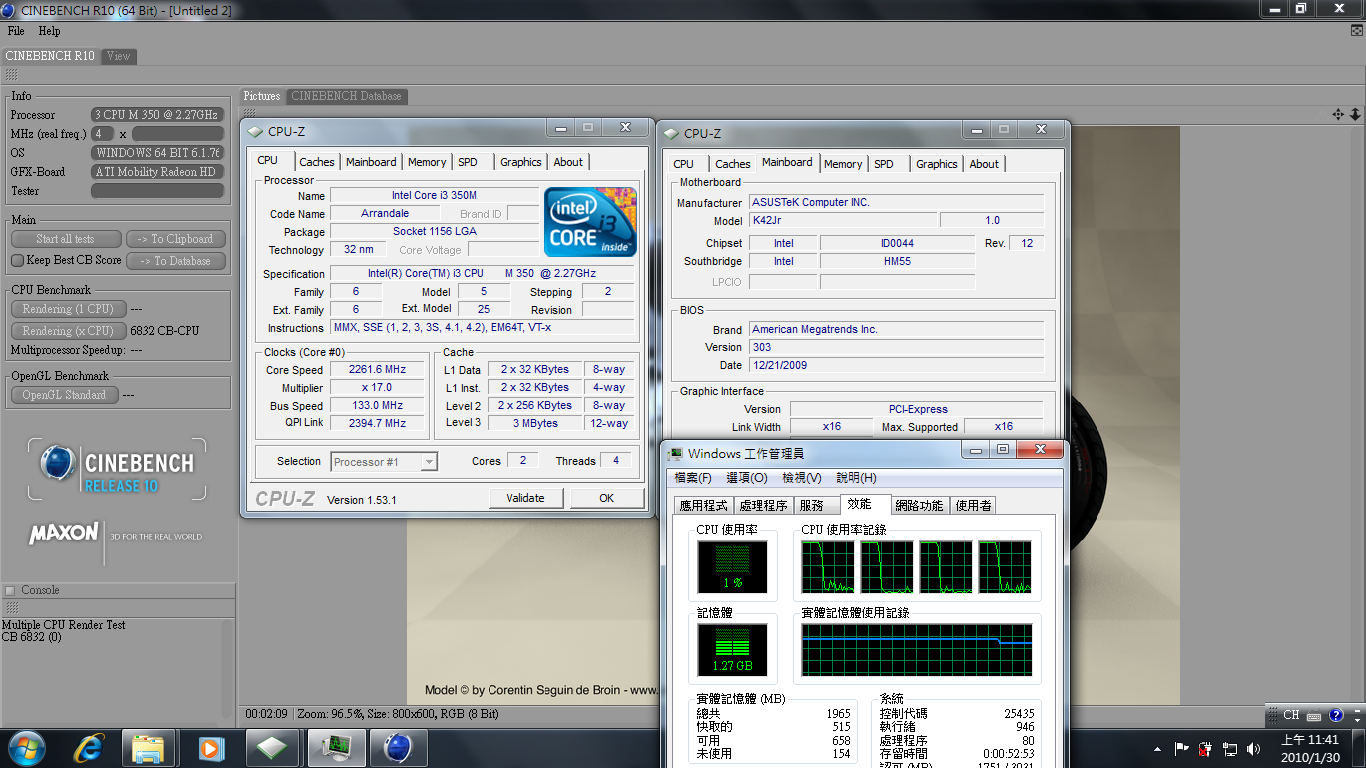Image resolution: width=1366 pixels, height=768 pixels.
Task: Click the Rendering (1 CPU) button
Action: click(68, 309)
